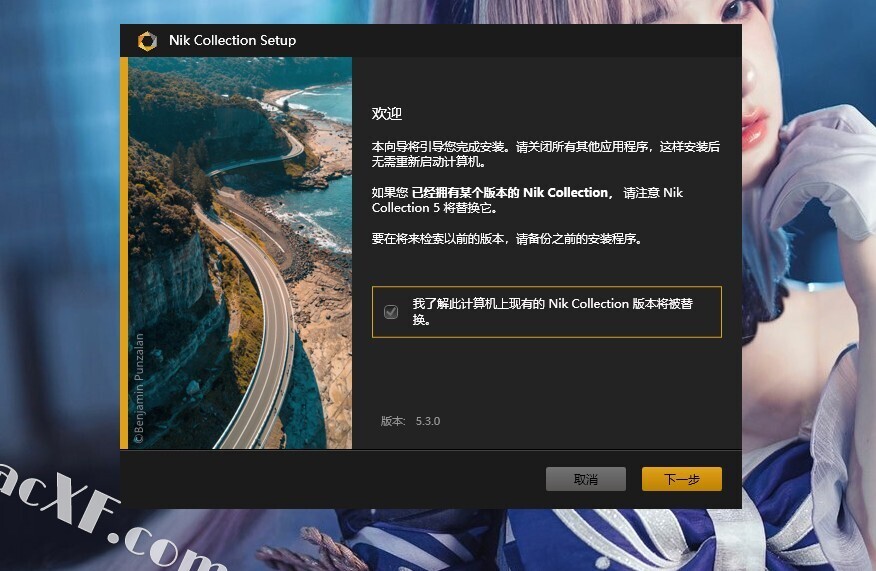
Task: Click the Nik Collection Setup title text
Action: coord(232,41)
